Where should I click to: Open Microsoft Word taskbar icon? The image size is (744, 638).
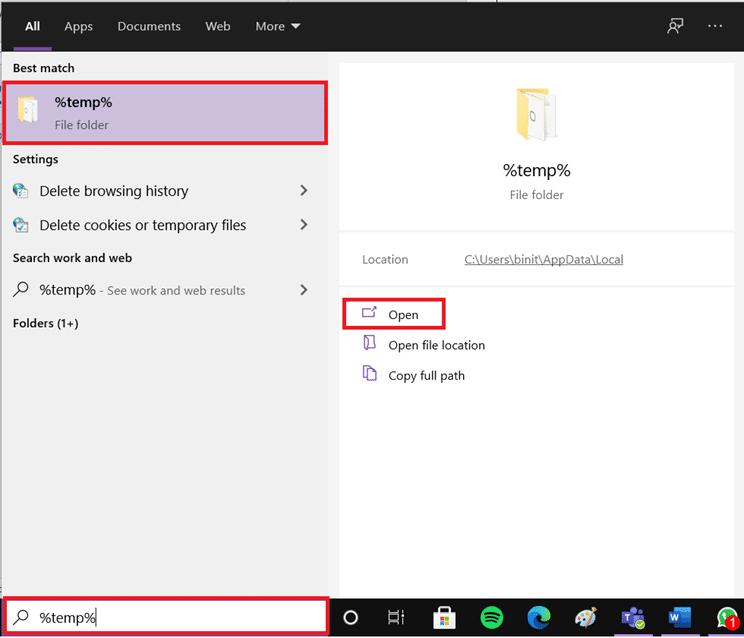pos(680,617)
